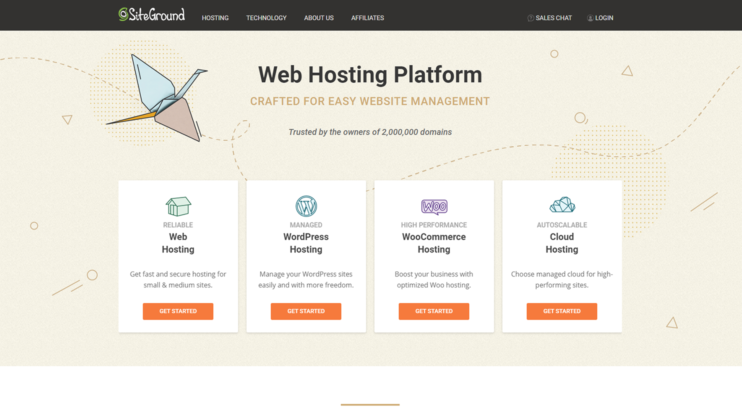
Task: Click the SiteGround logo
Action: pyautogui.click(x=151, y=15)
